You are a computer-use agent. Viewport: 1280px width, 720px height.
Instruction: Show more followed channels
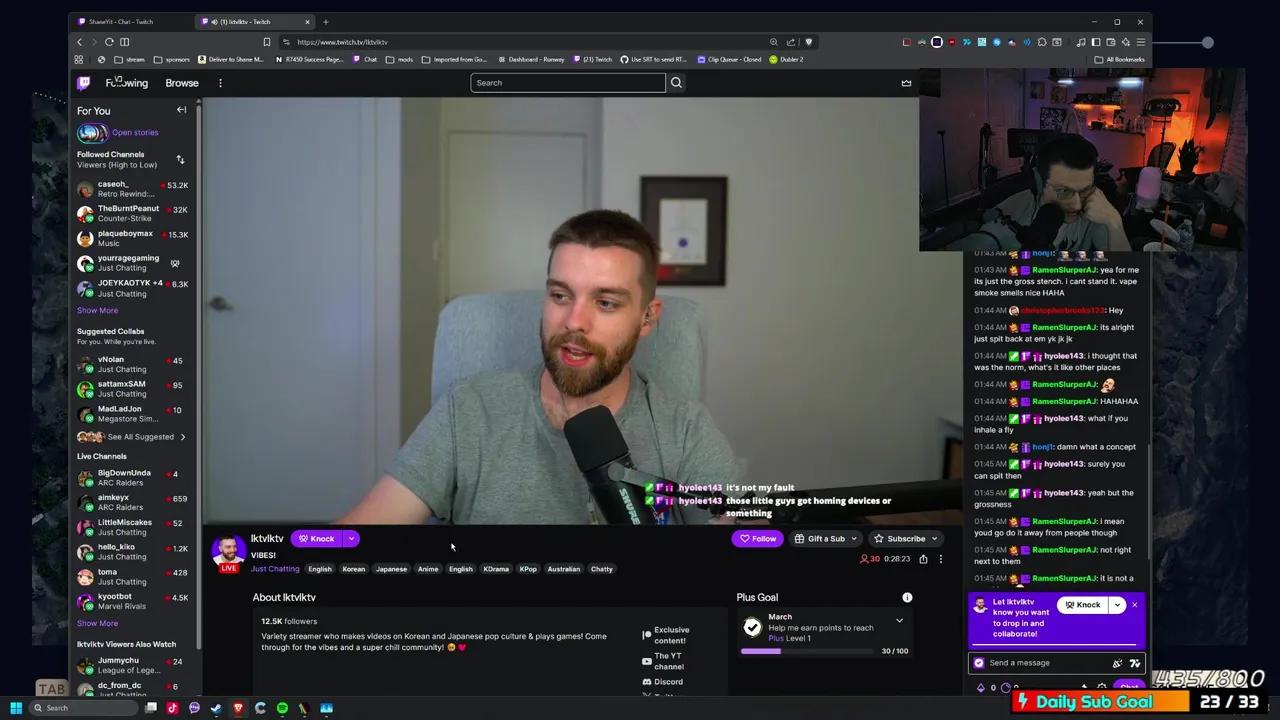tap(97, 310)
